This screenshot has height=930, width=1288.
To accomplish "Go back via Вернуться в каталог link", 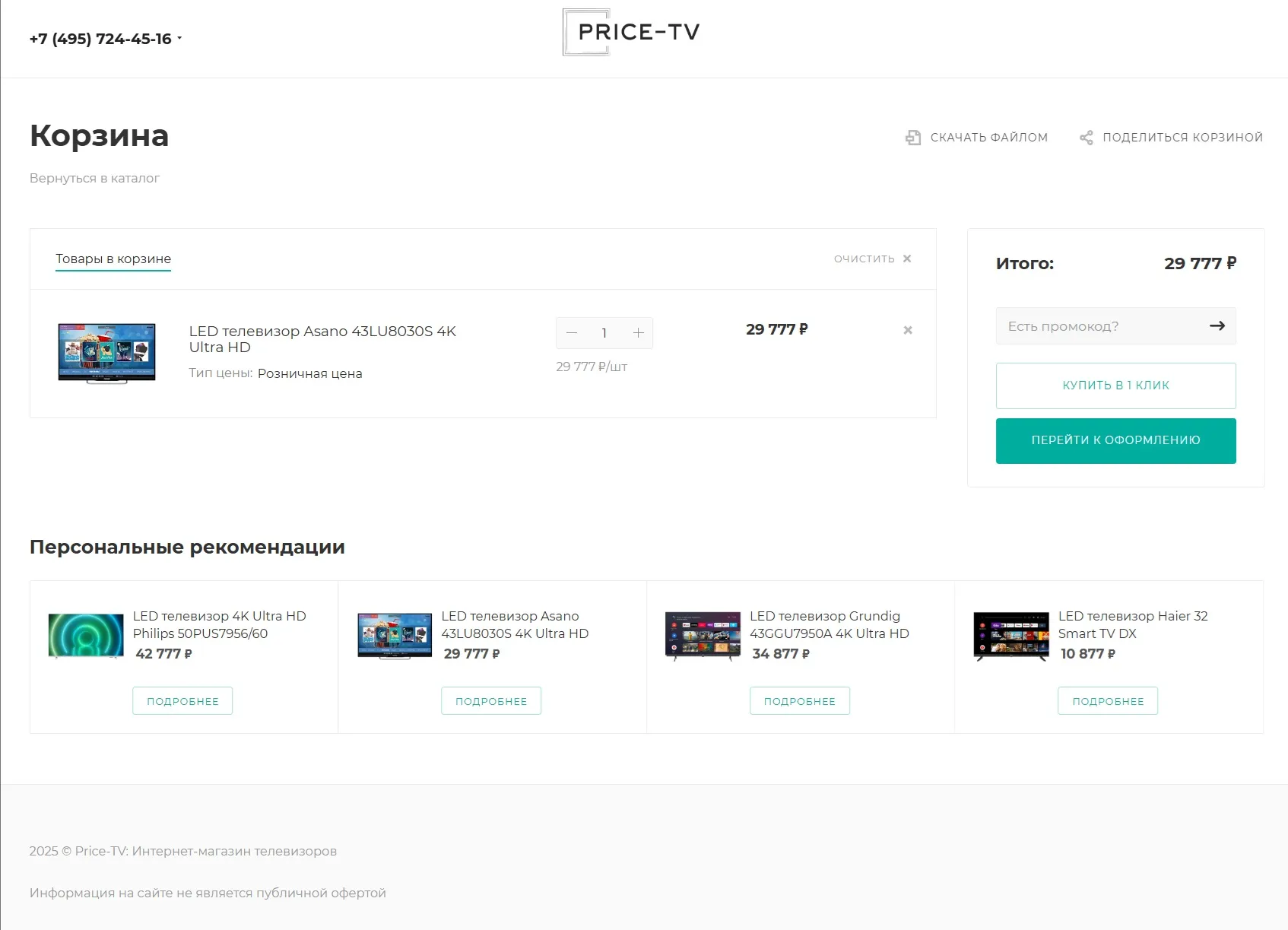I will tap(94, 178).
